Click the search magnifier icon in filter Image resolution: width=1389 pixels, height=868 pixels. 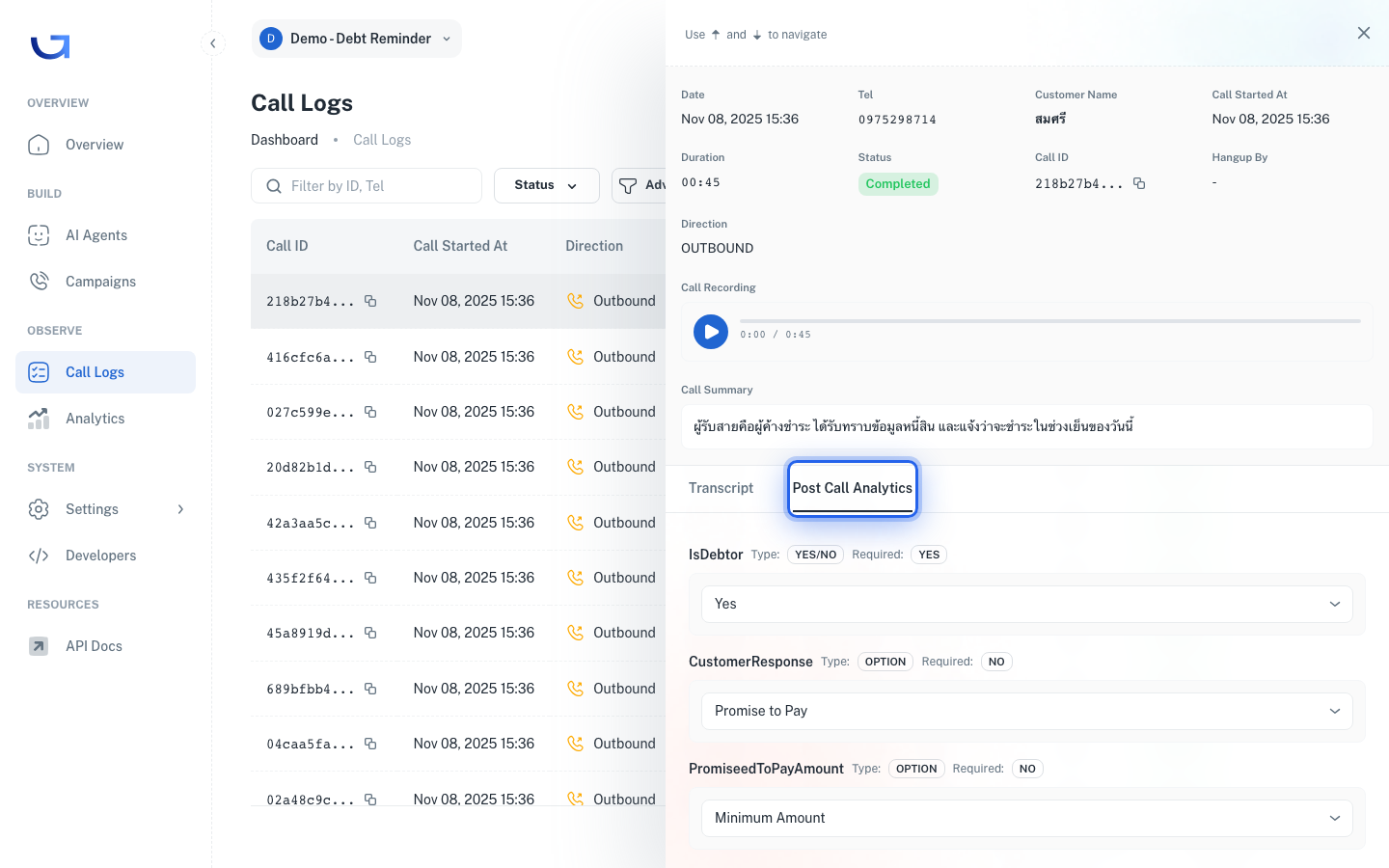click(274, 186)
